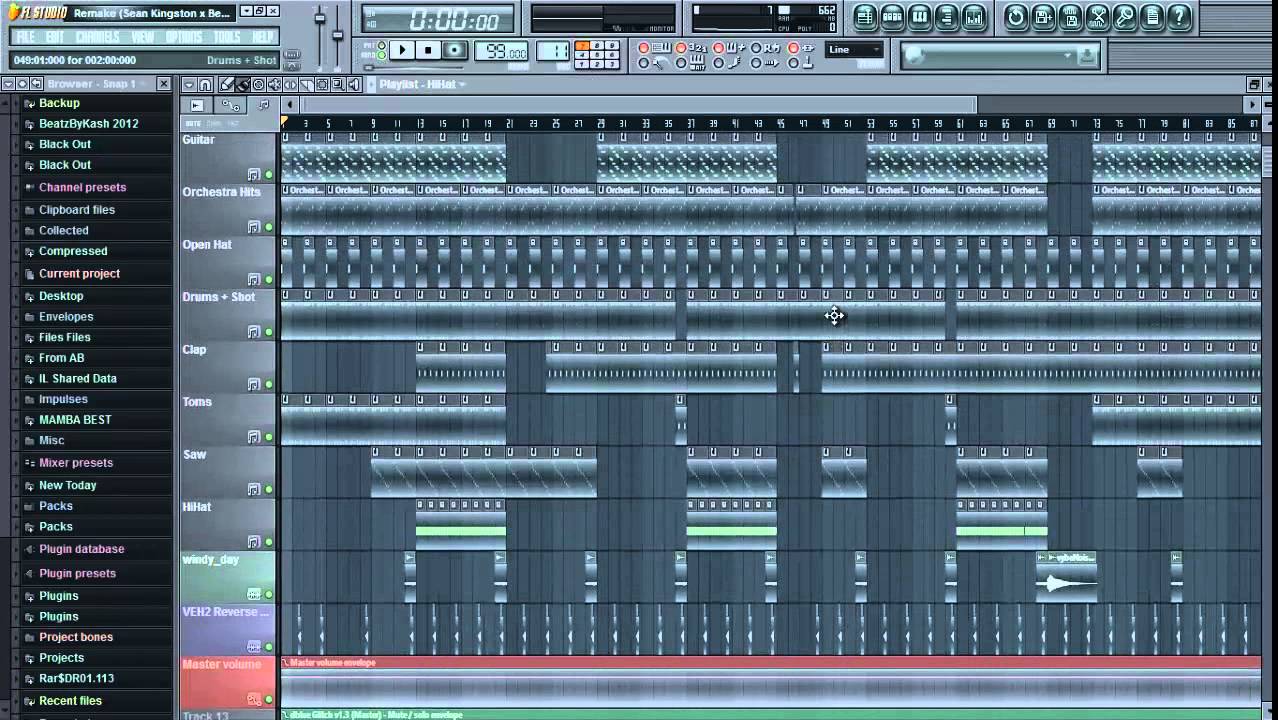
Task: Click the song position slider below transport
Action: coord(414,67)
